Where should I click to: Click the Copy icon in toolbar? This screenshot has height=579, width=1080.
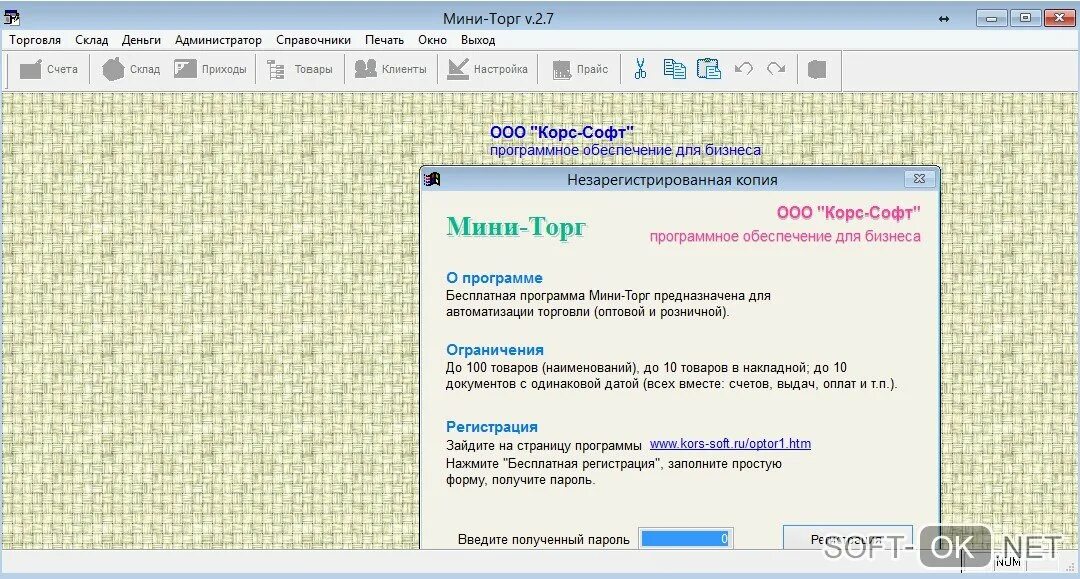674,69
